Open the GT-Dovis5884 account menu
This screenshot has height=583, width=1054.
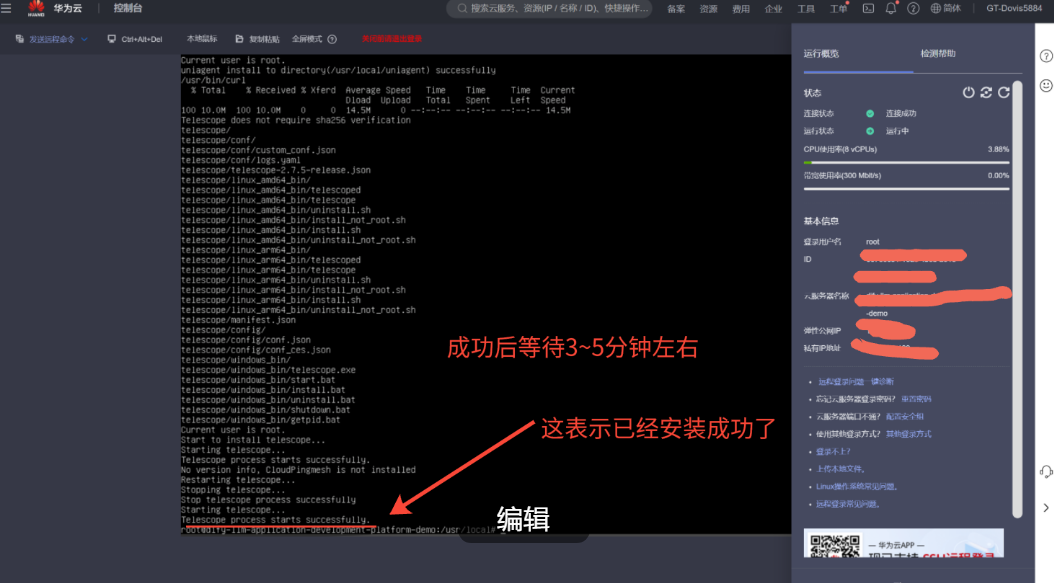tap(1013, 8)
